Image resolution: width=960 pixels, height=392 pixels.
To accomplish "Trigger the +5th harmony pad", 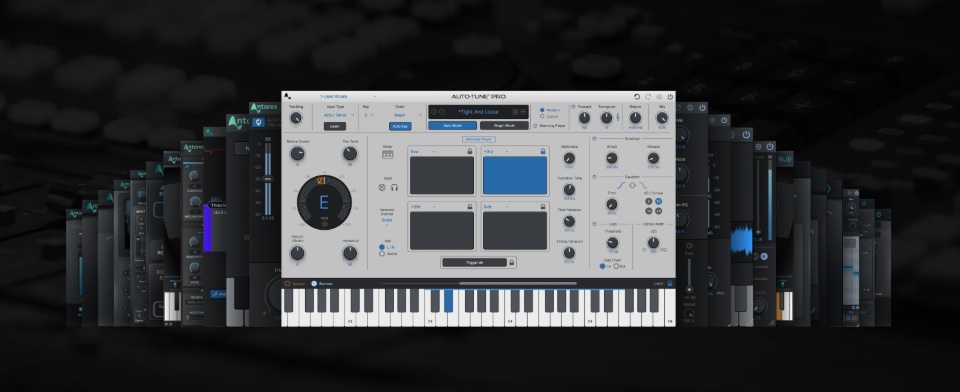I will (442, 231).
